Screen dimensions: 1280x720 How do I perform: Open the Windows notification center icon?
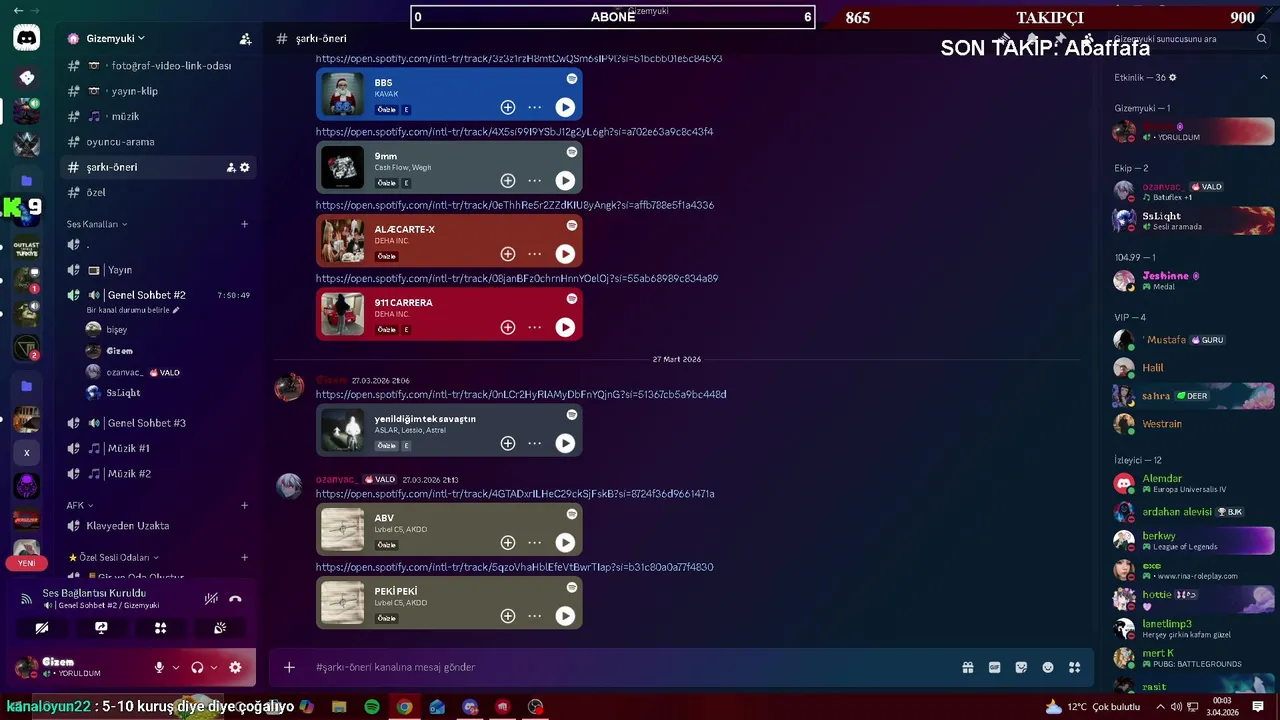tap(1258, 707)
